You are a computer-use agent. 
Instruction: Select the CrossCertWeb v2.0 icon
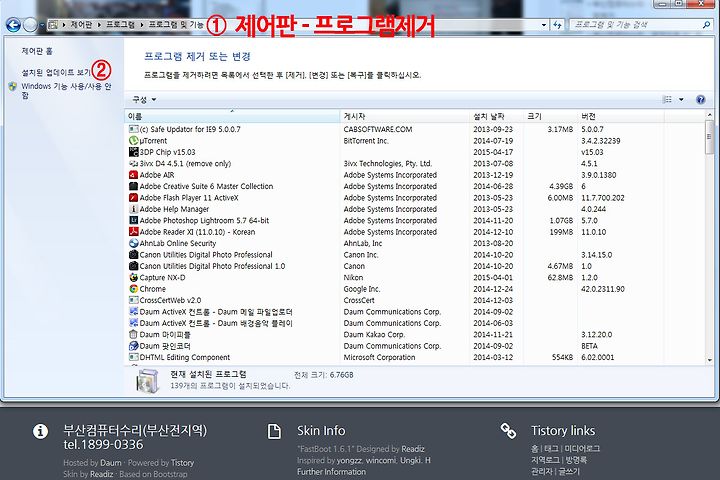click(x=134, y=300)
